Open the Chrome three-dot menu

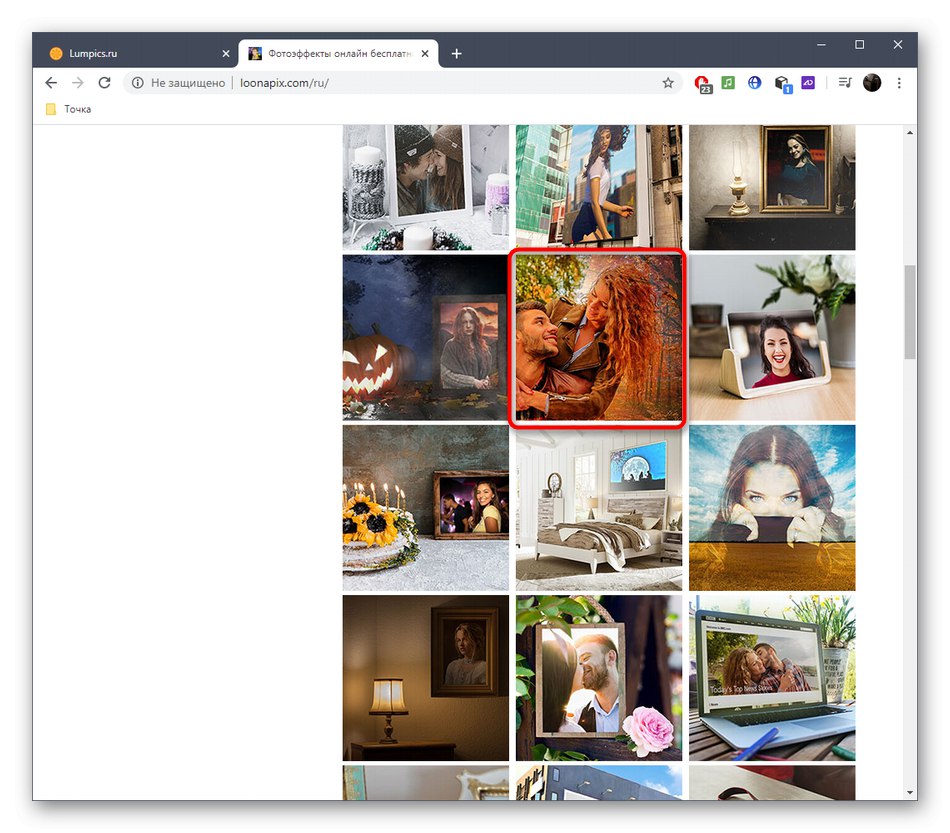point(899,83)
